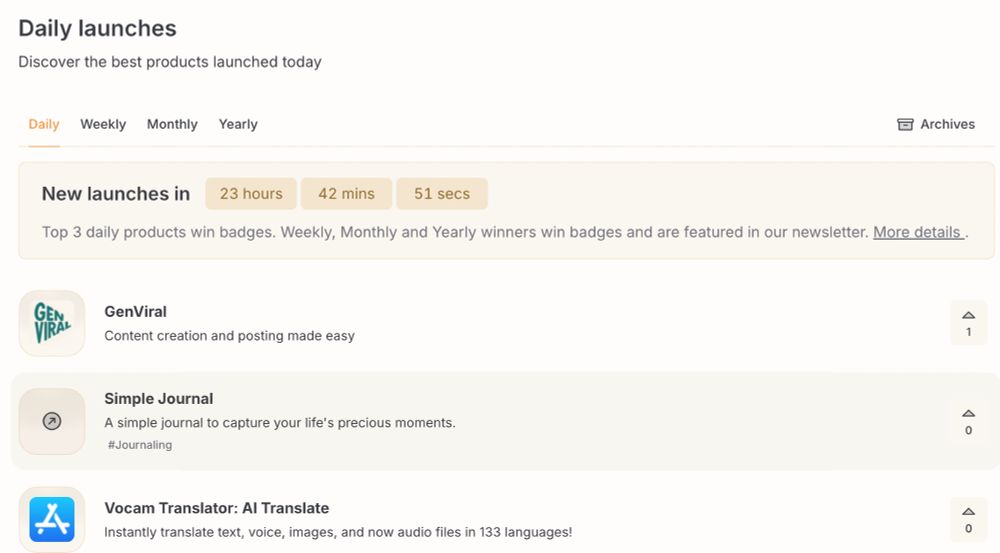
Task: Switch to the Daily tab
Action: [x=44, y=124]
